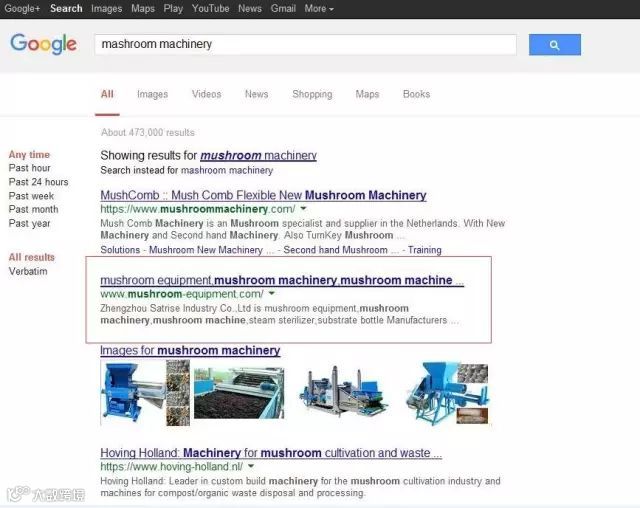Click Hoving Holland: Leader in custom build snippet
The height and width of the screenshot is (508, 640).
click(300, 487)
